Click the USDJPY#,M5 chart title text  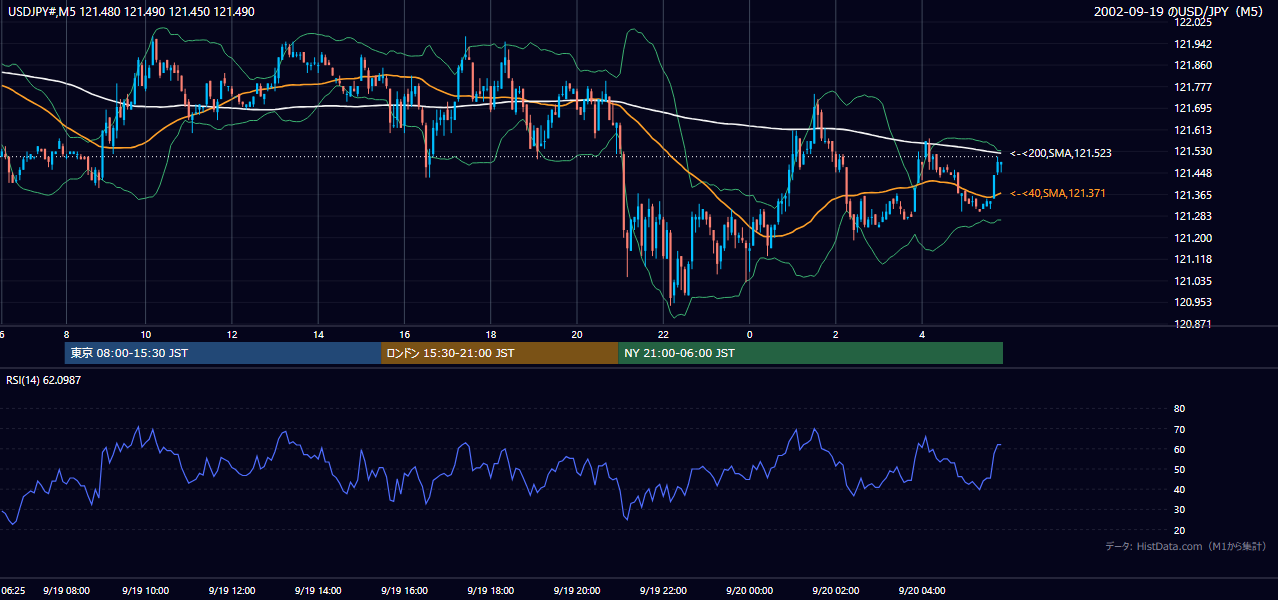(x=129, y=12)
